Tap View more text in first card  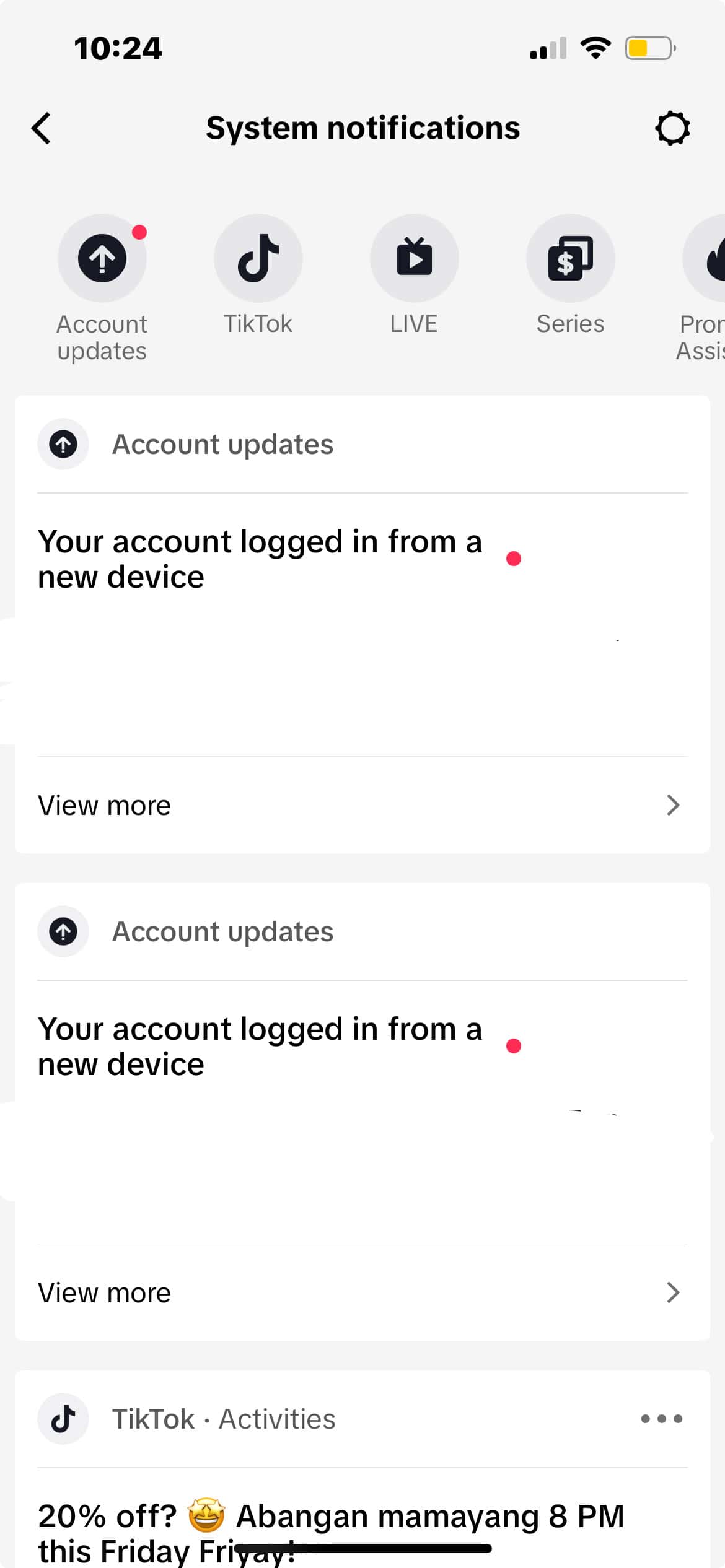tap(104, 805)
